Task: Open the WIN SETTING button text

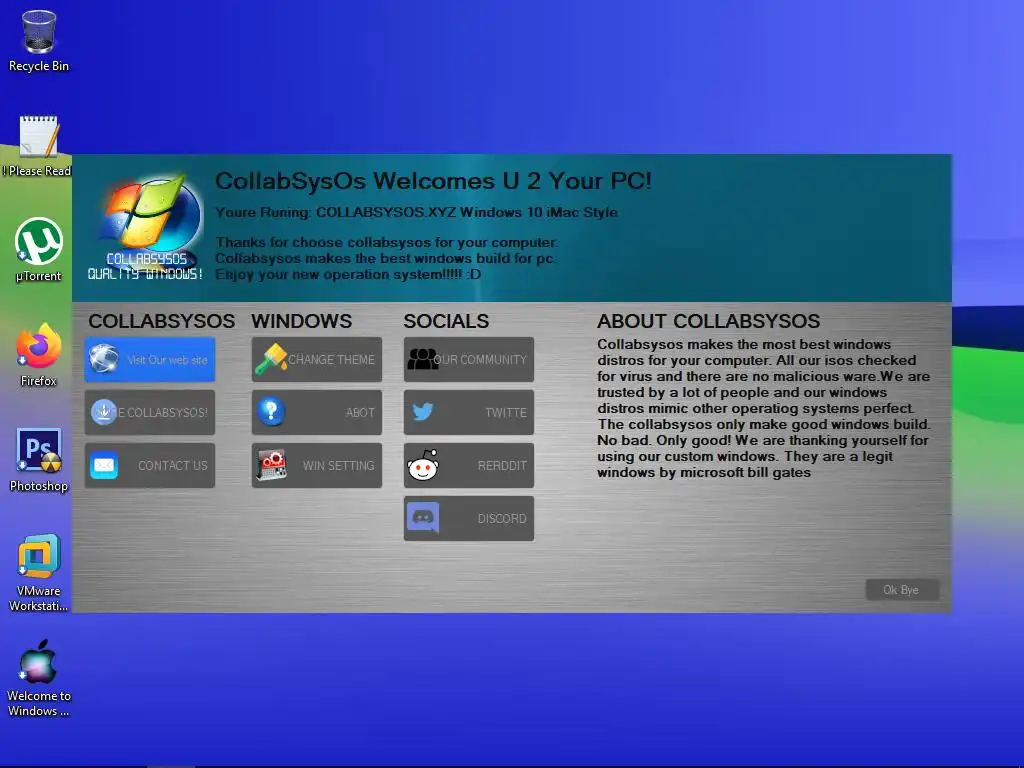Action: pyautogui.click(x=338, y=466)
